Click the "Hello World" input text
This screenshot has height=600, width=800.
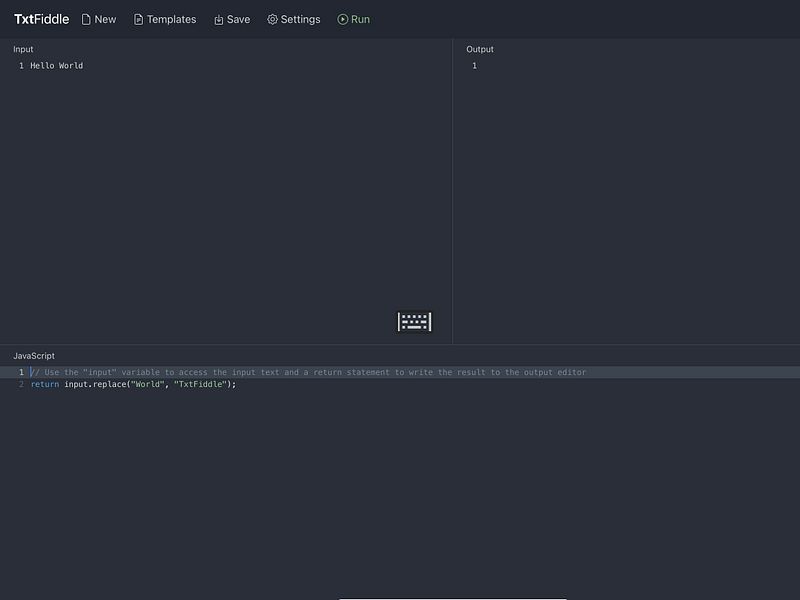pyautogui.click(x=57, y=66)
